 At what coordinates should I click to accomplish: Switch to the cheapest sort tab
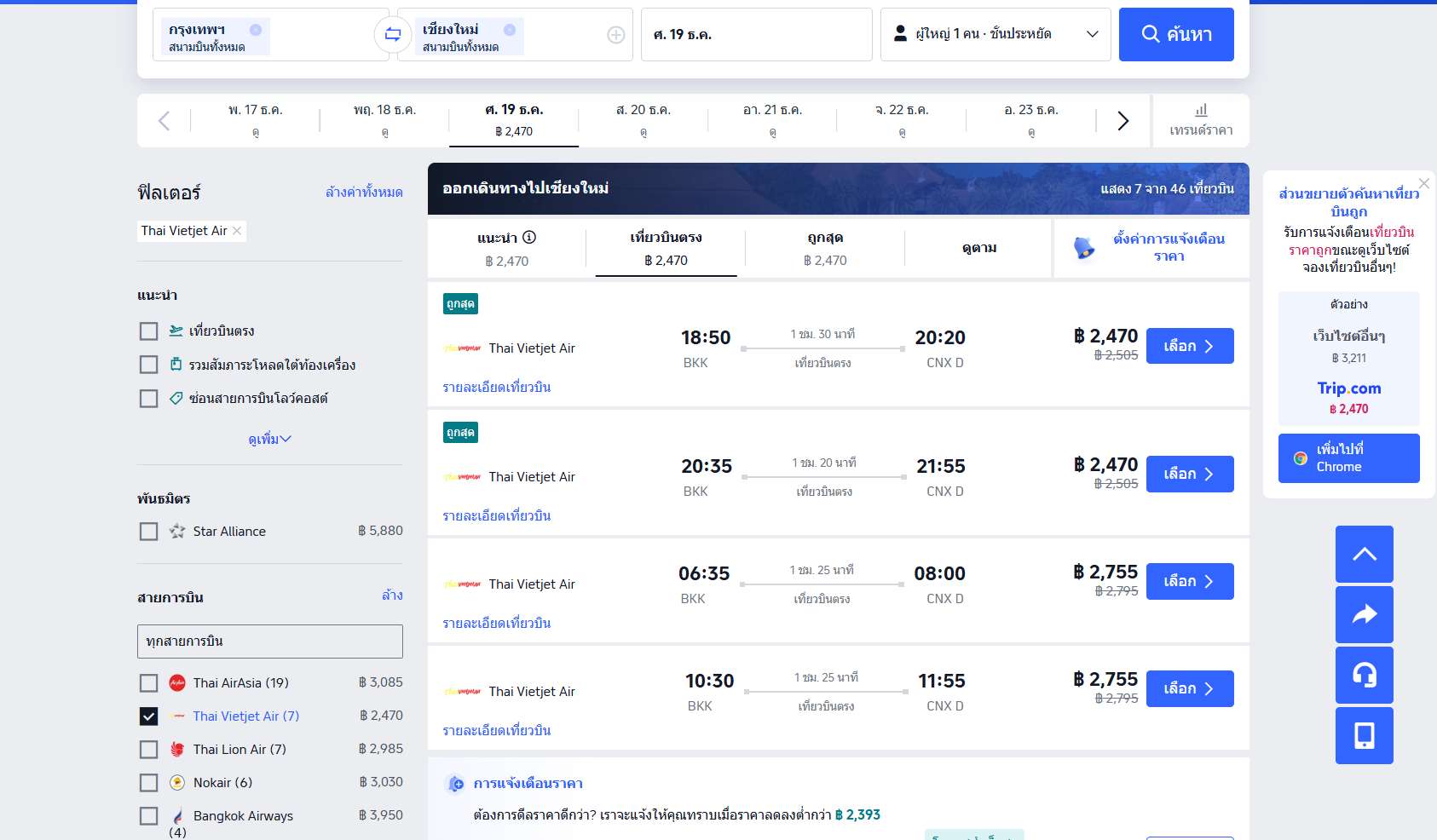pos(824,248)
